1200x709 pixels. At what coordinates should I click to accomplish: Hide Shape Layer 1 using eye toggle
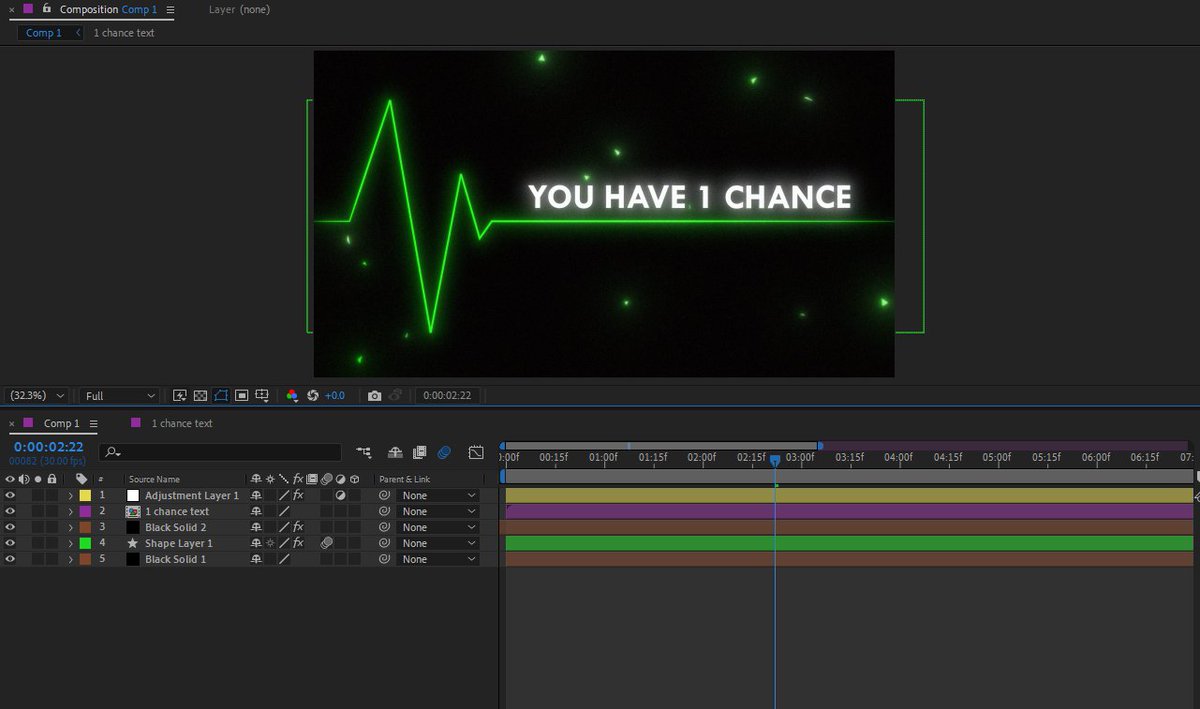pyautogui.click(x=10, y=544)
